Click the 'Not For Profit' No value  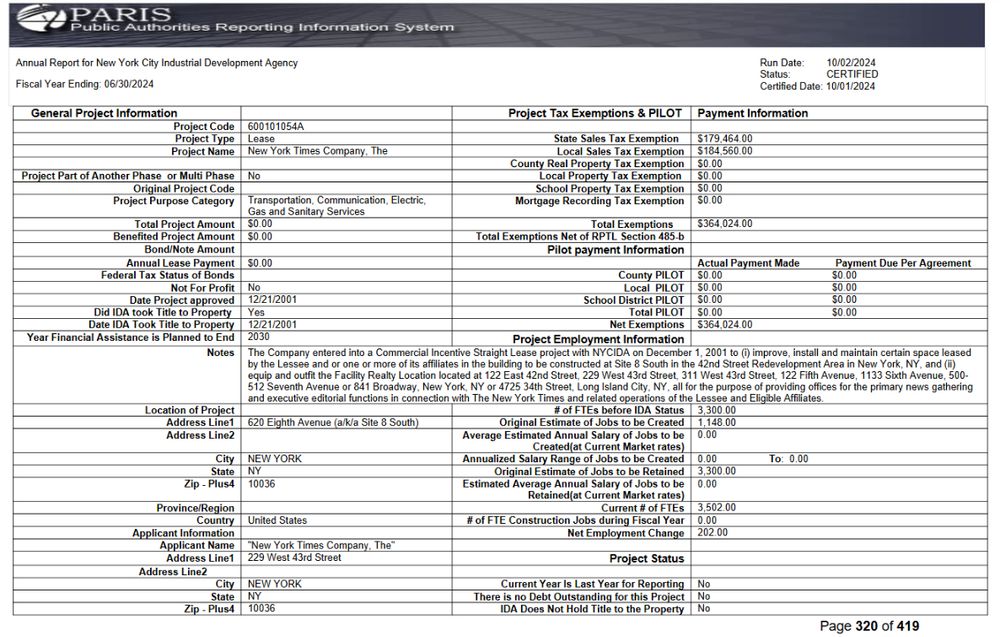[254, 288]
